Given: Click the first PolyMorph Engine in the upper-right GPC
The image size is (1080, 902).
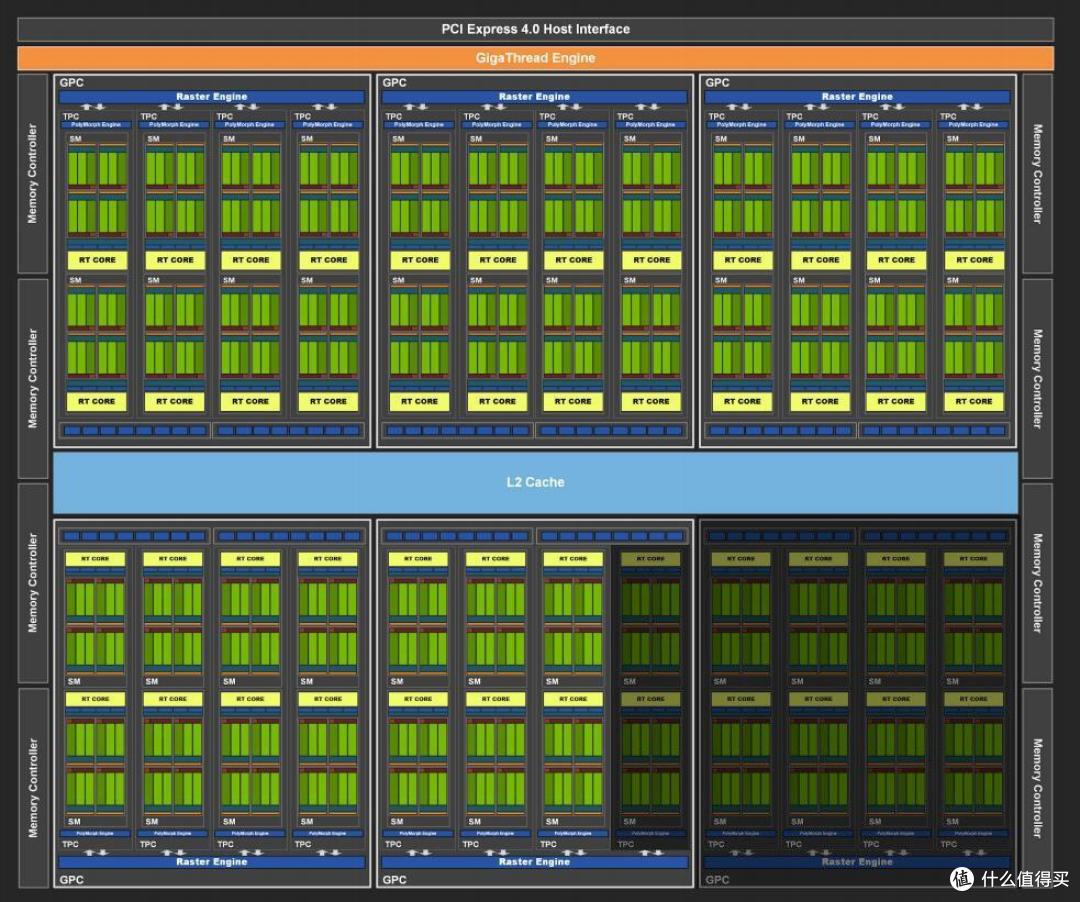Looking at the screenshot, I should click(742, 125).
